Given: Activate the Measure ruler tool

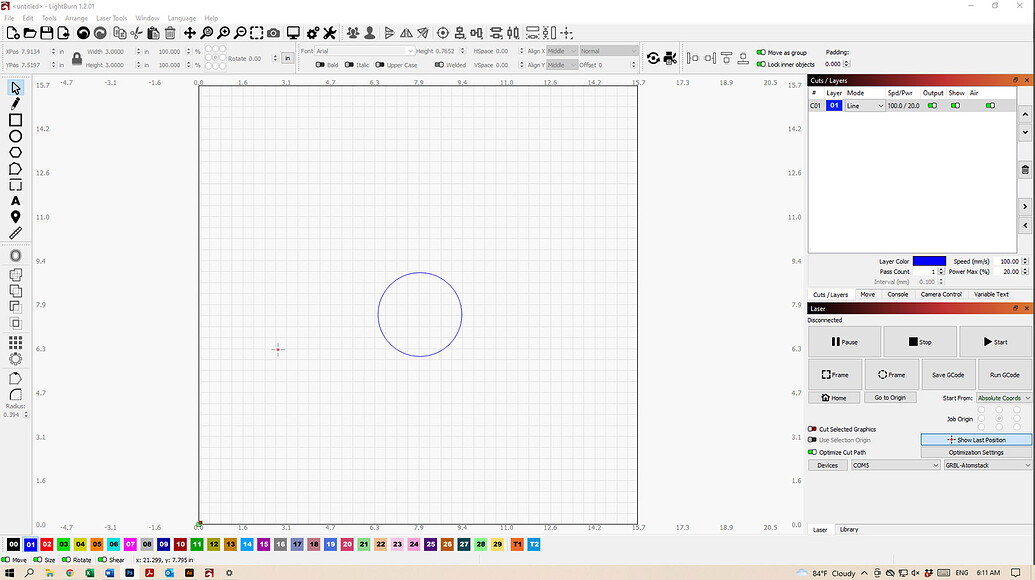Looking at the screenshot, I should [15, 233].
